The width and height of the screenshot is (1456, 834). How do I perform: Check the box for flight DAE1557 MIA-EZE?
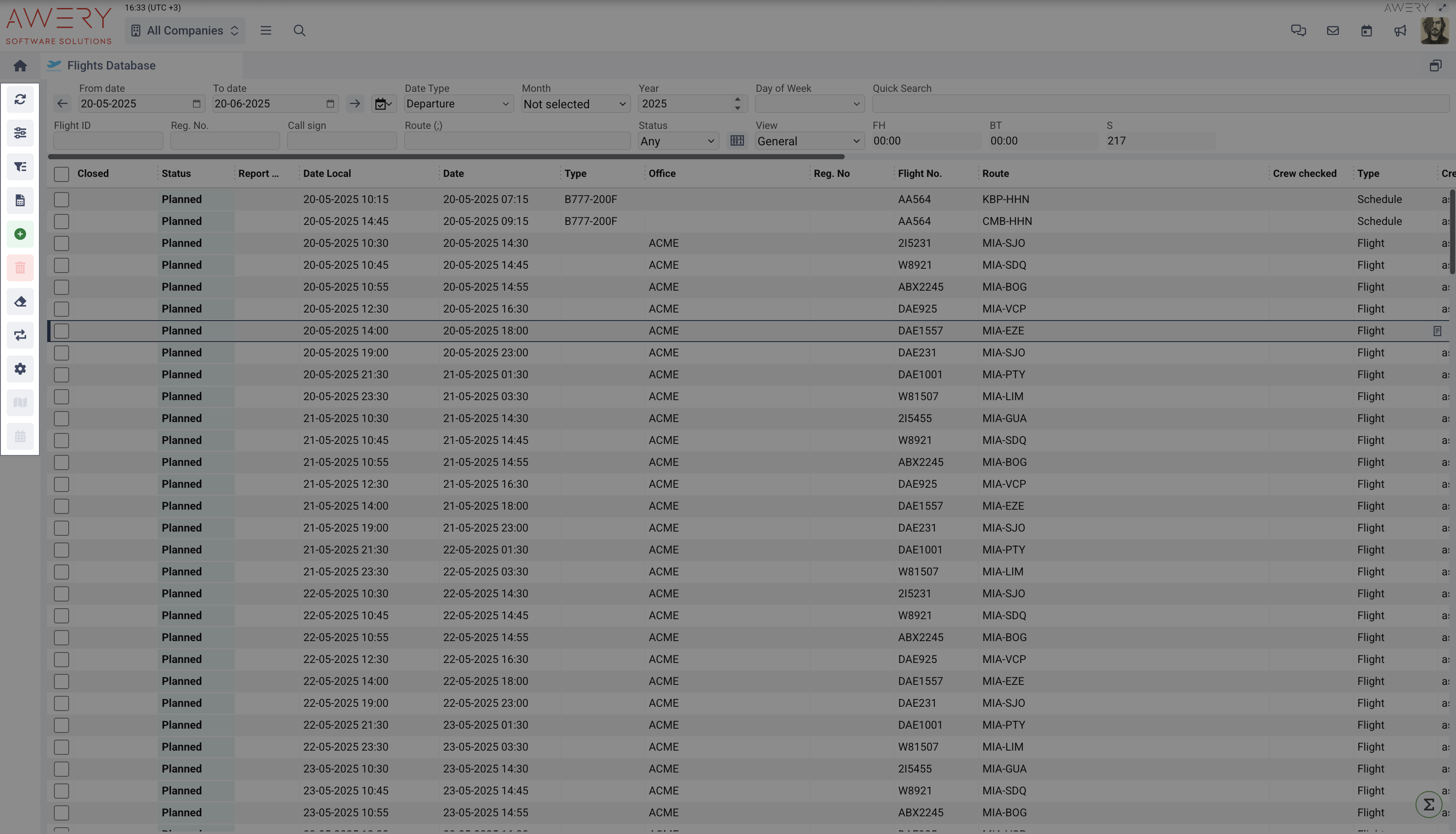coord(61,331)
